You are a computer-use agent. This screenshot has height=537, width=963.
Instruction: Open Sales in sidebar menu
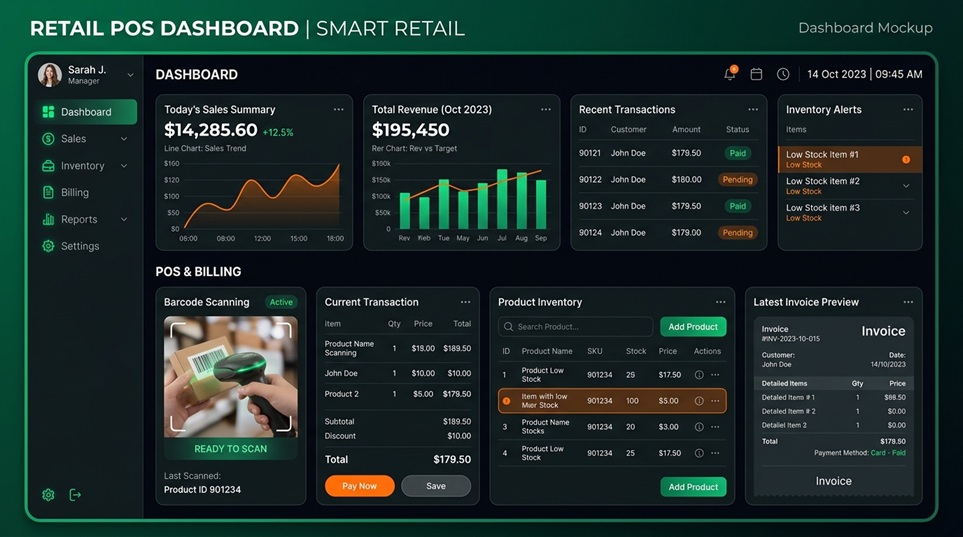(85, 139)
